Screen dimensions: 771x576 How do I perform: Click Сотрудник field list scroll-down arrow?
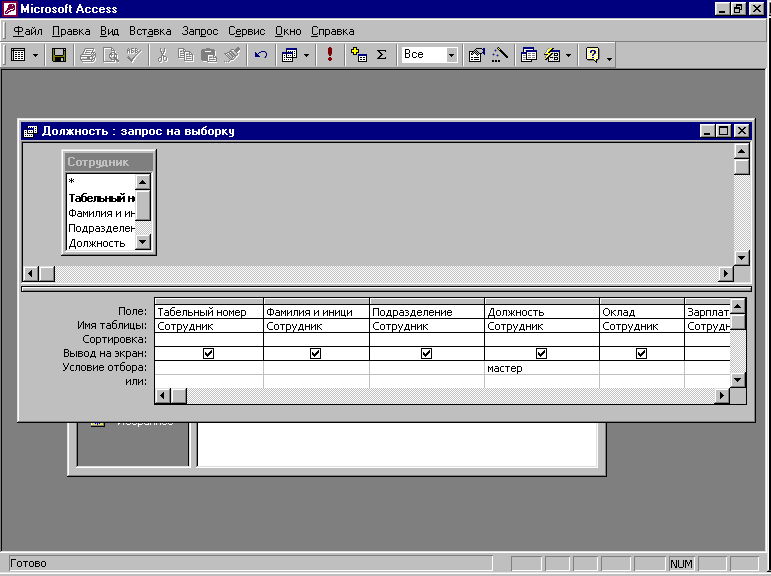click(x=143, y=242)
